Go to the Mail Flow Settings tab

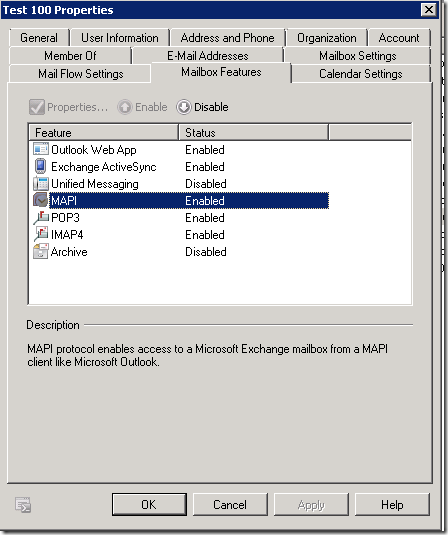[x=81, y=74]
